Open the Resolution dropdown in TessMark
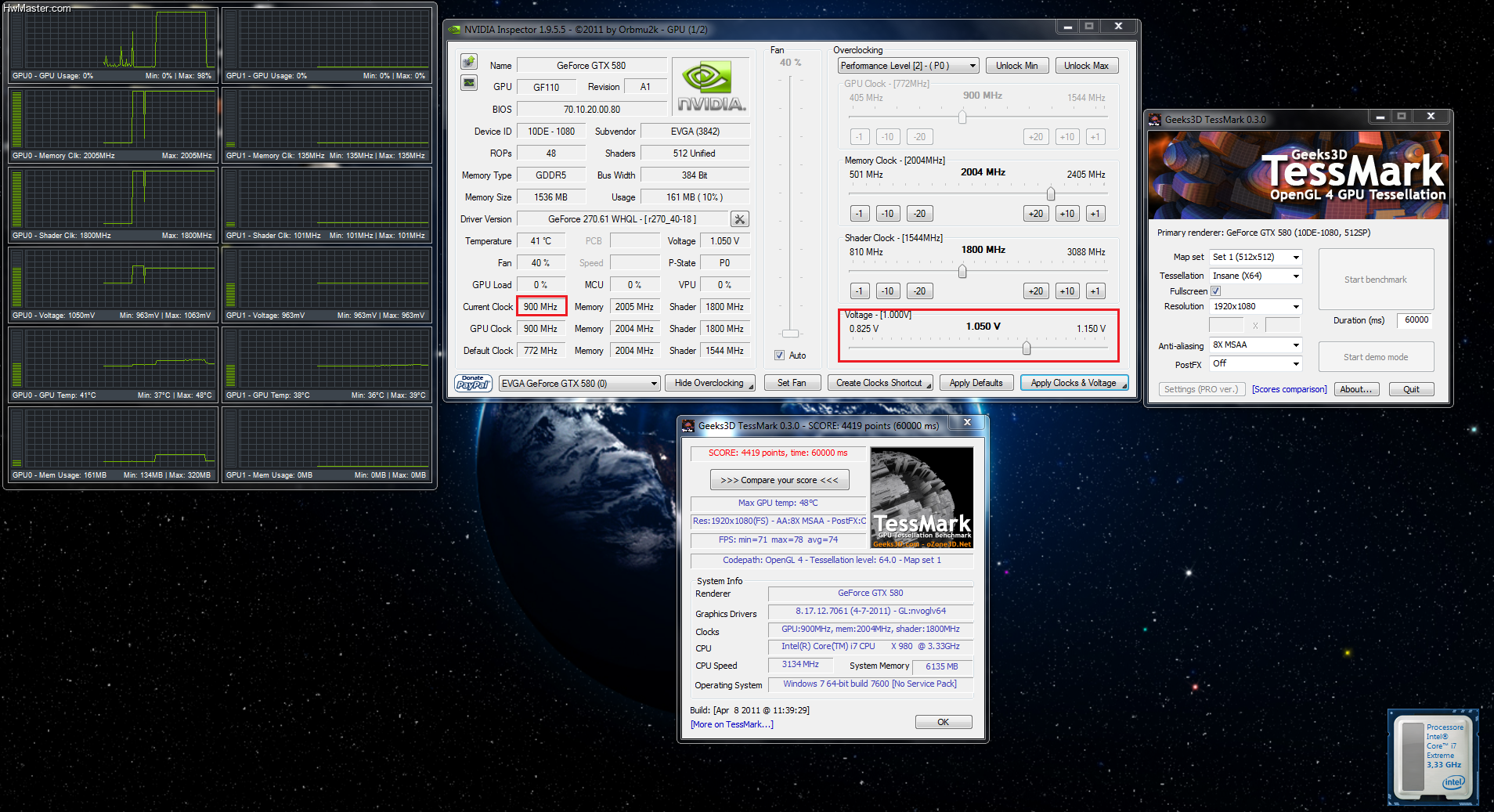 coord(1256,306)
